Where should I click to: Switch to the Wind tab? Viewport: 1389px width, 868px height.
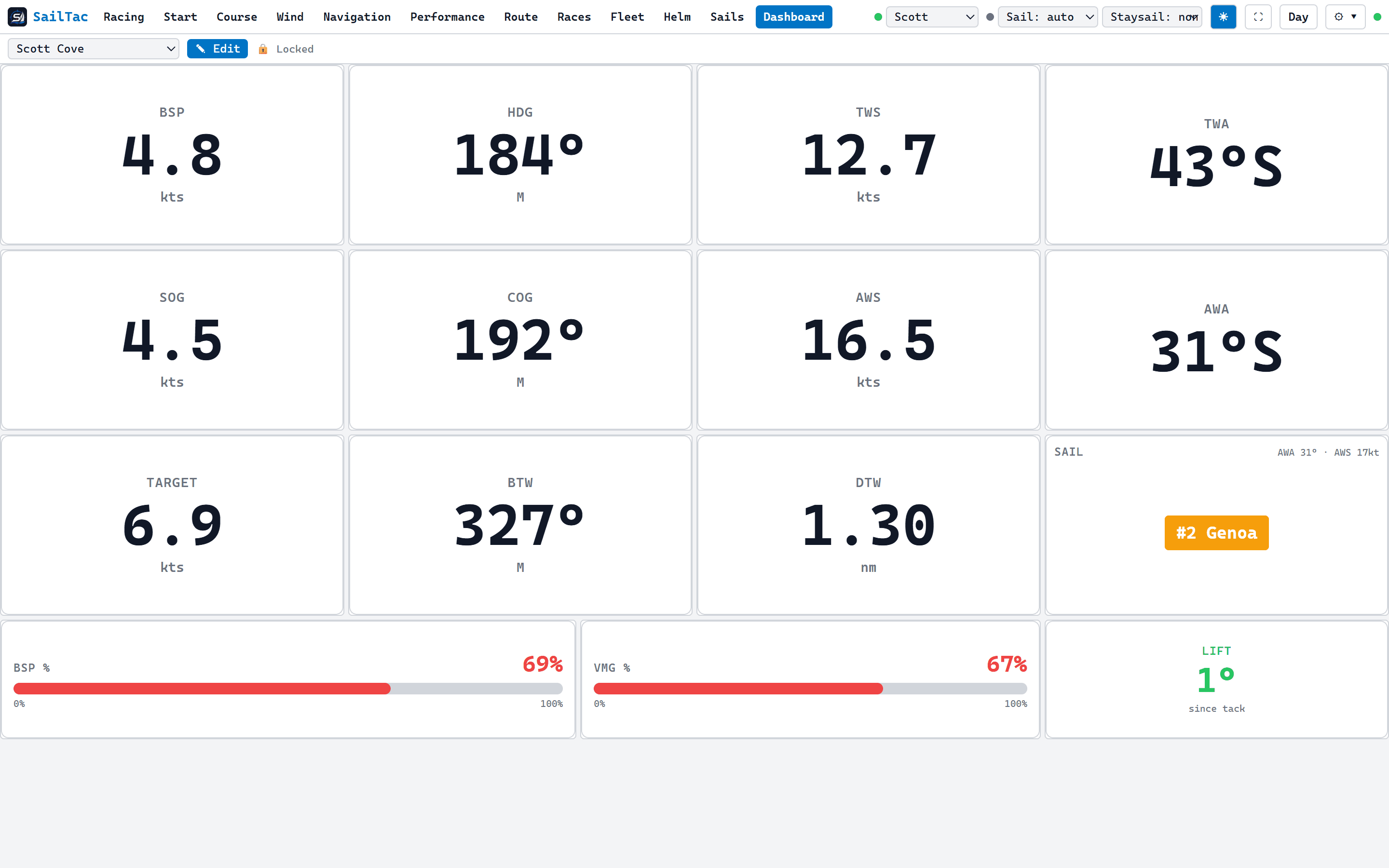click(x=290, y=17)
